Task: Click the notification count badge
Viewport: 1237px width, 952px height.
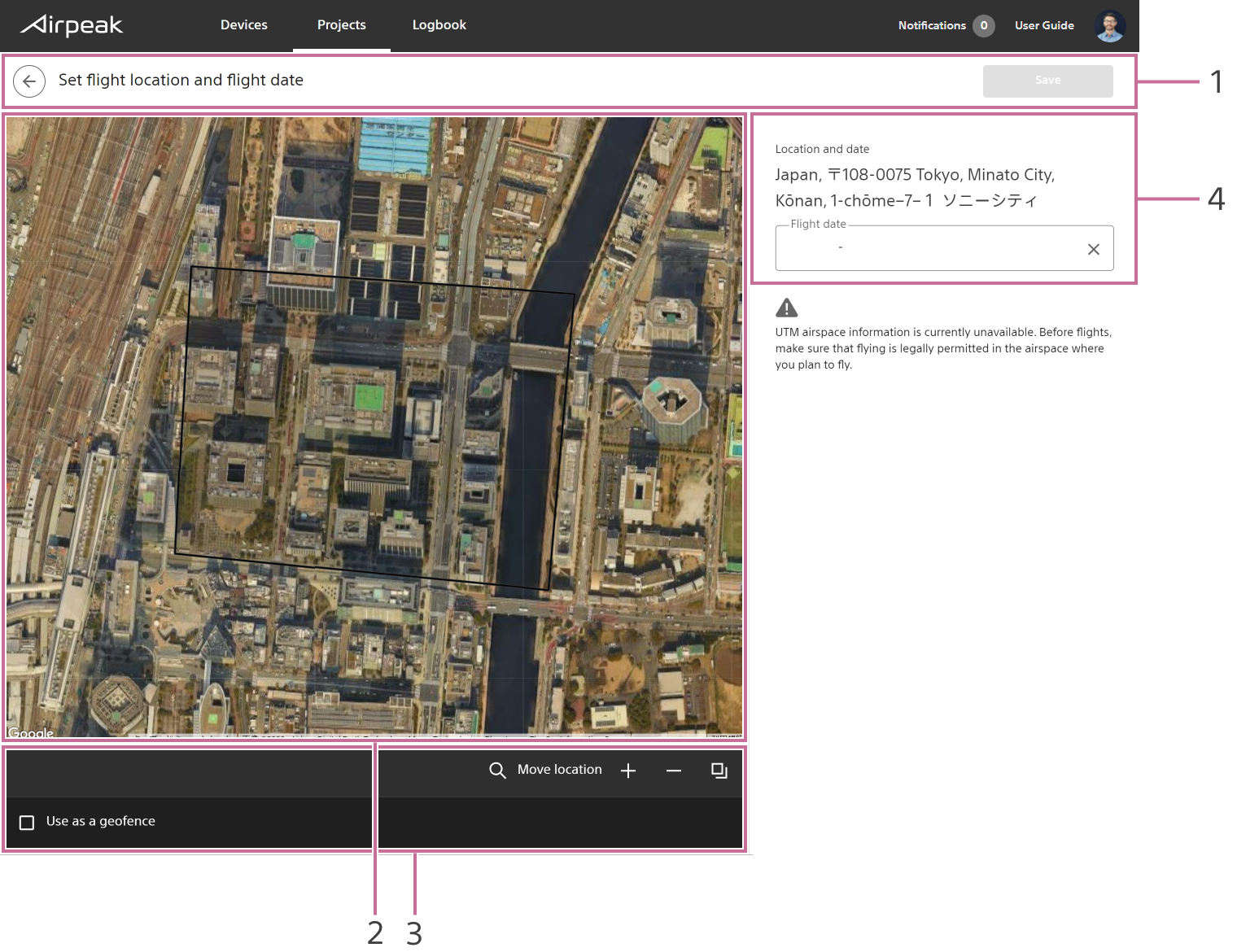Action: point(984,26)
